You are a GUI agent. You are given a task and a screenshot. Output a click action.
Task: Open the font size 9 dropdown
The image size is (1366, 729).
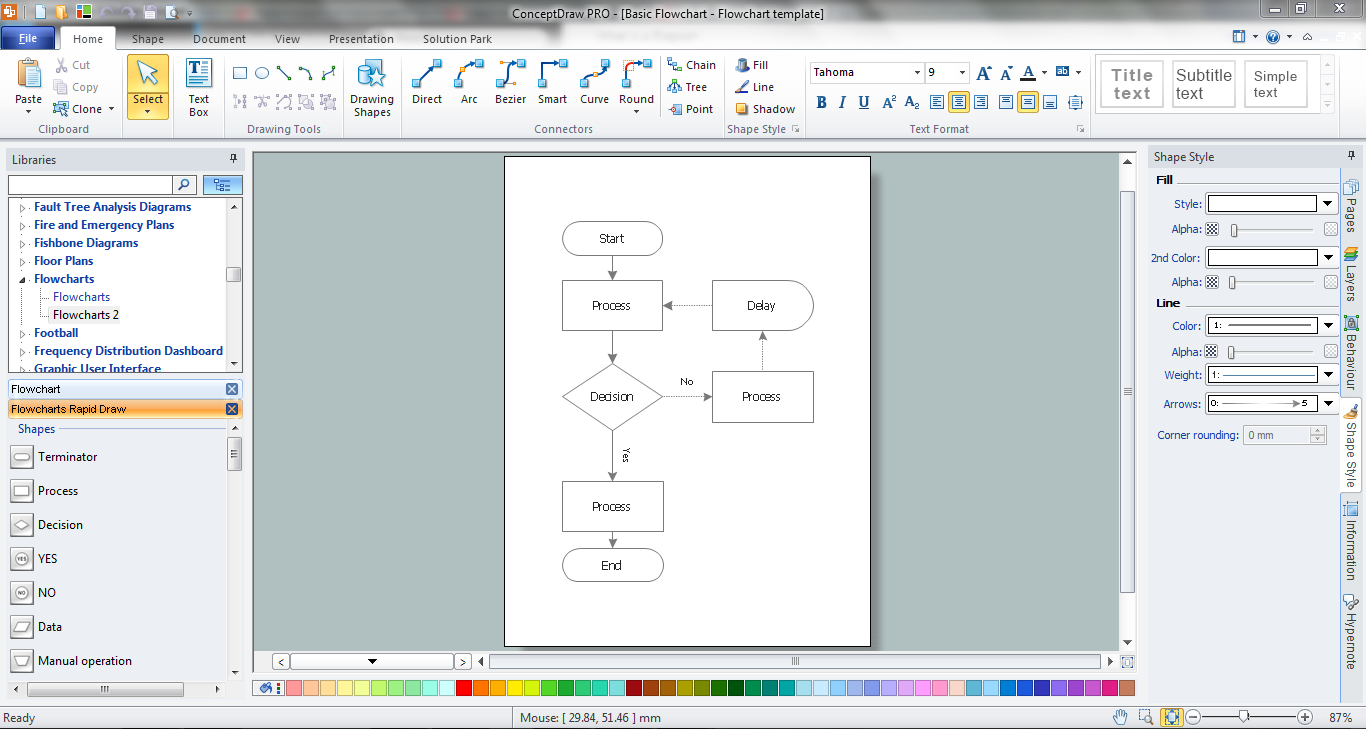click(963, 73)
